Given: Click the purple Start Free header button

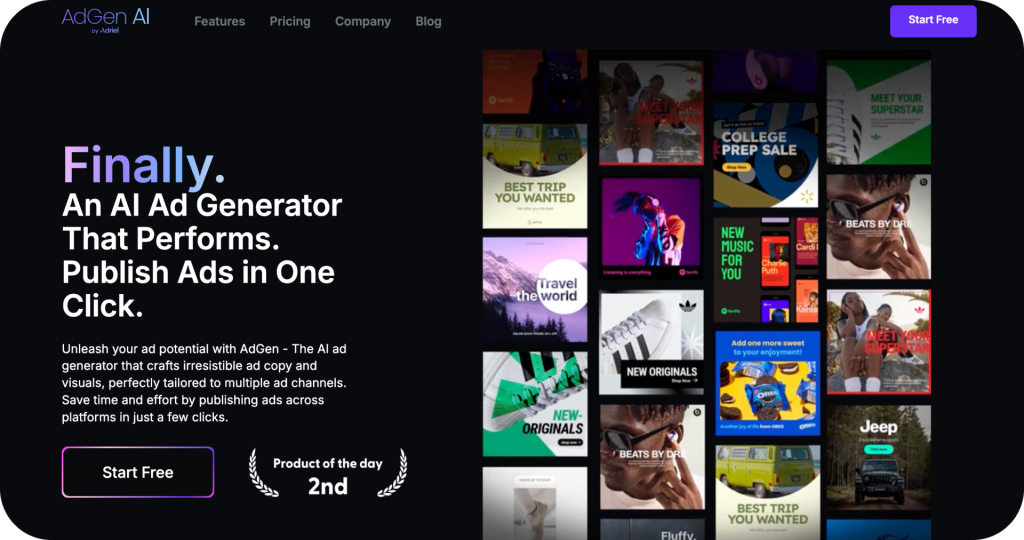Looking at the screenshot, I should pyautogui.click(x=933, y=20).
